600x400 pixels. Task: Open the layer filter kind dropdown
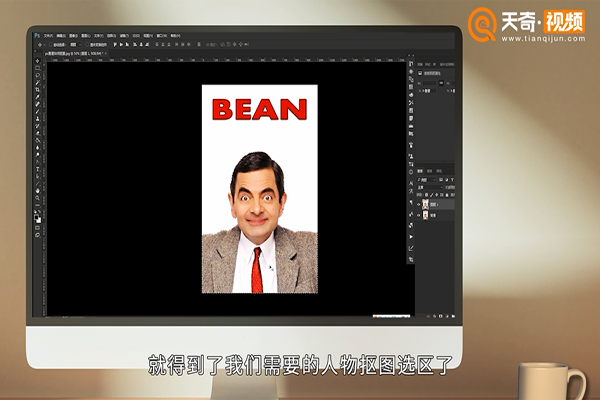point(427,180)
